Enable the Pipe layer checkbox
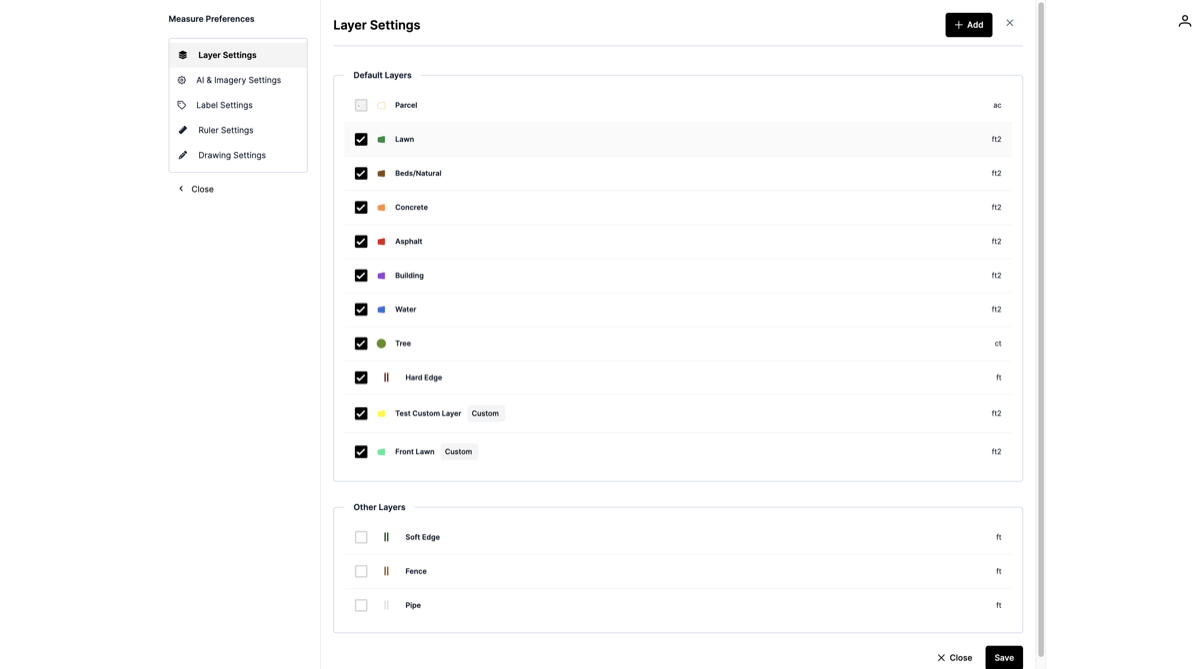The image size is (1200, 669). click(x=361, y=606)
